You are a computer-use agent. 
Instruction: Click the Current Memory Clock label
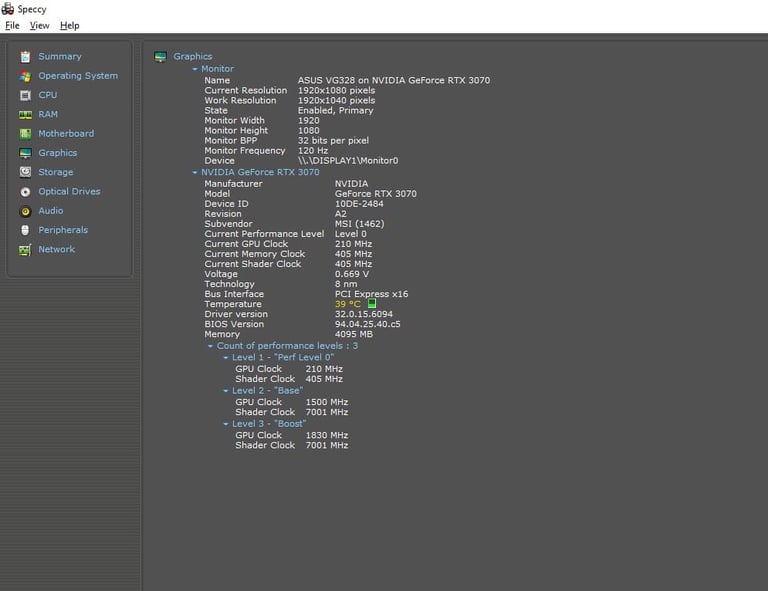[254, 254]
